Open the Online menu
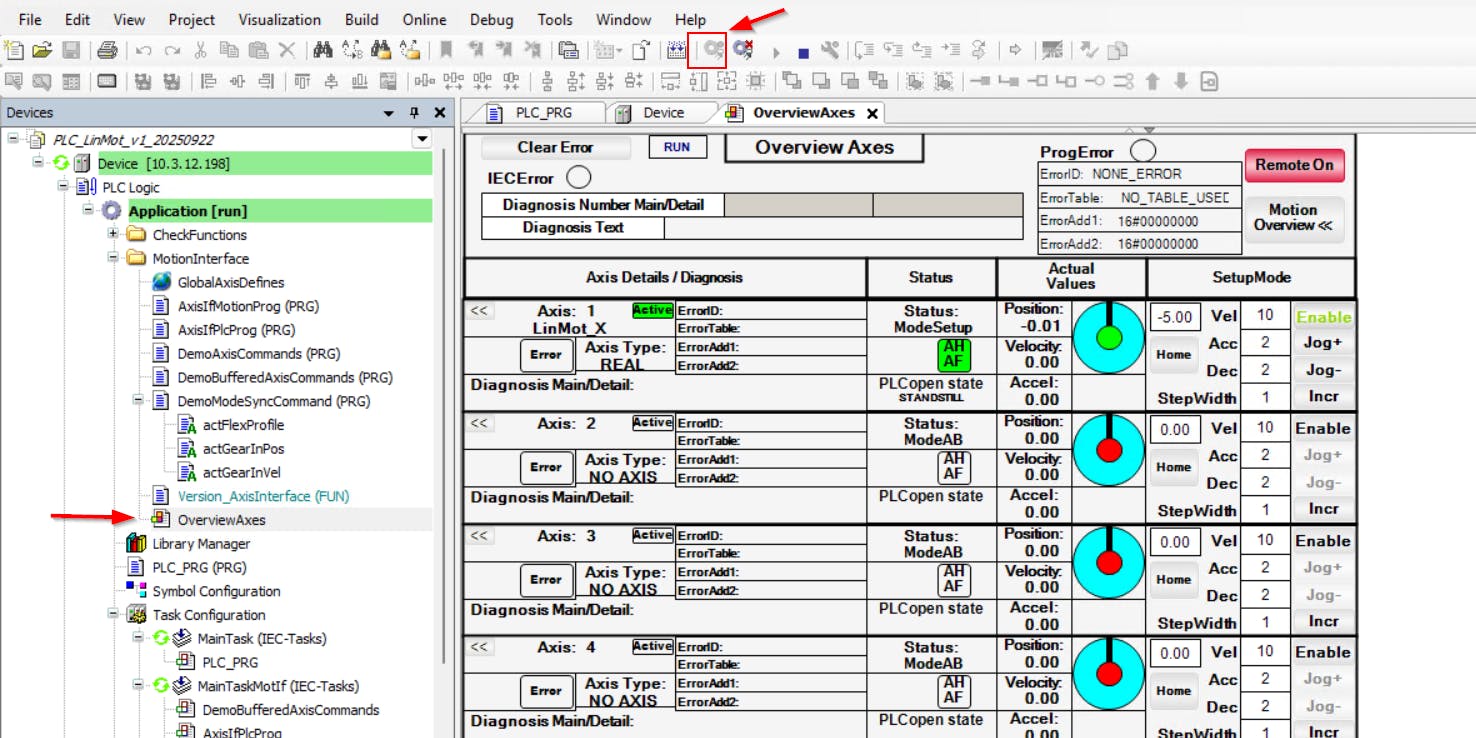This screenshot has height=738, width=1476. (424, 19)
